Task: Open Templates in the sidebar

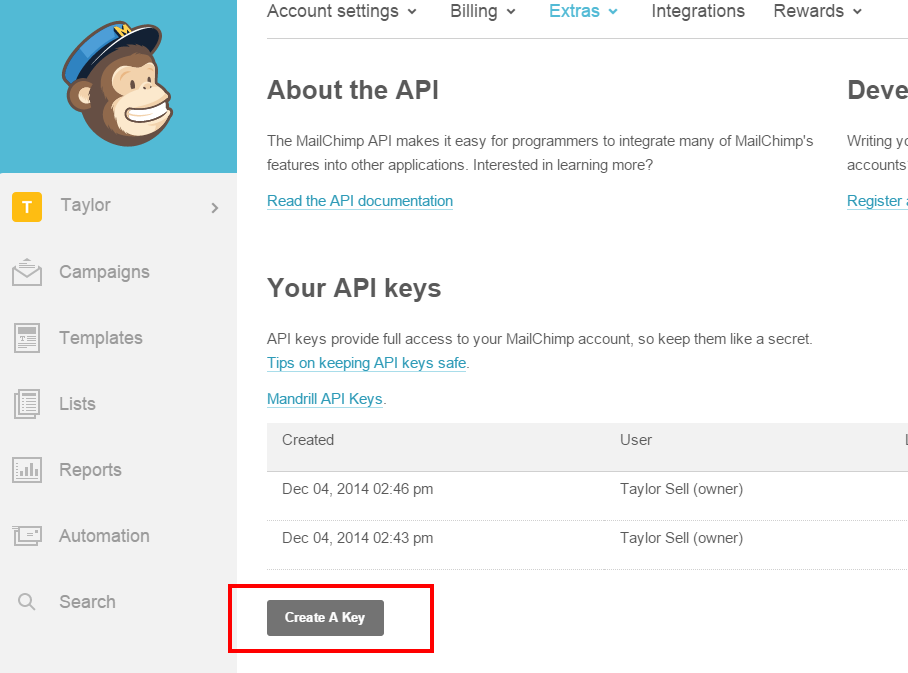Action: [101, 338]
